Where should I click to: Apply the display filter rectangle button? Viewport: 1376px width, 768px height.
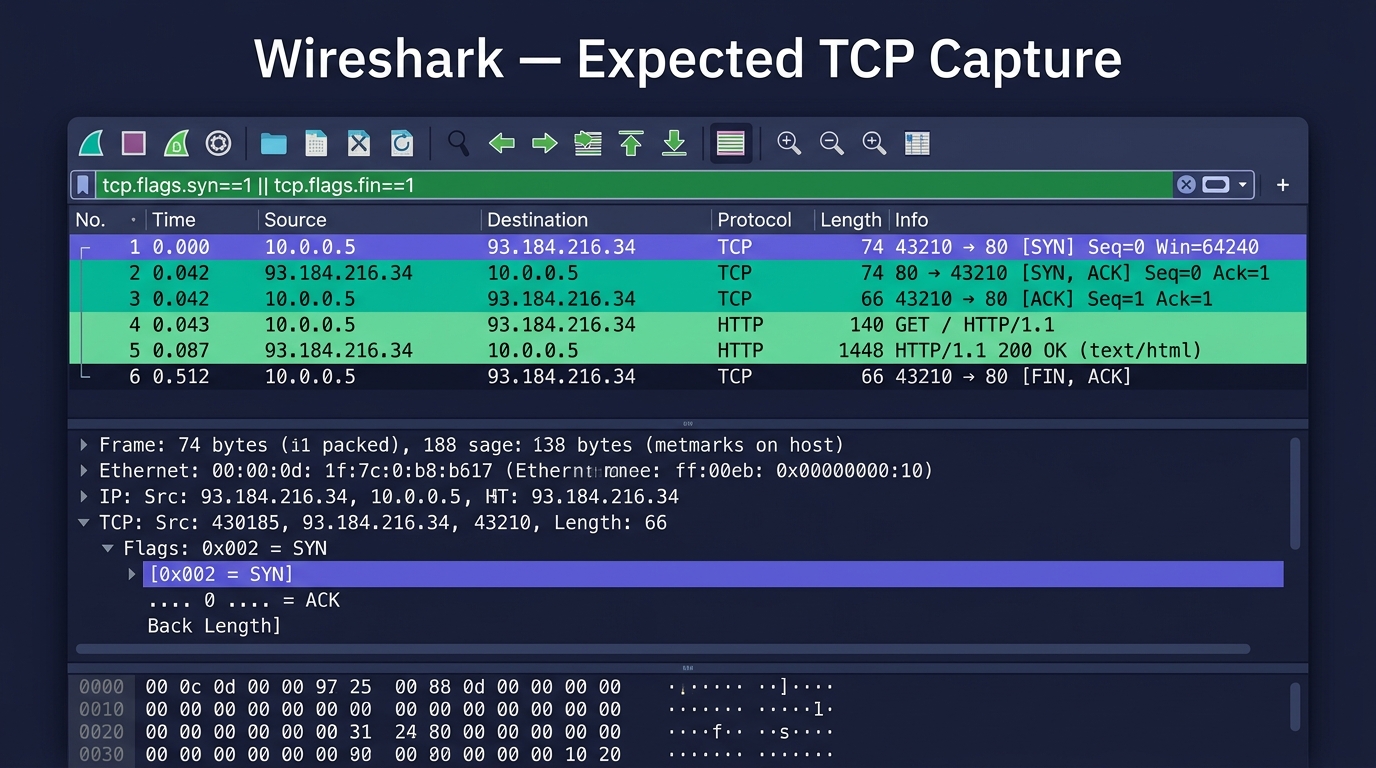click(x=1216, y=185)
